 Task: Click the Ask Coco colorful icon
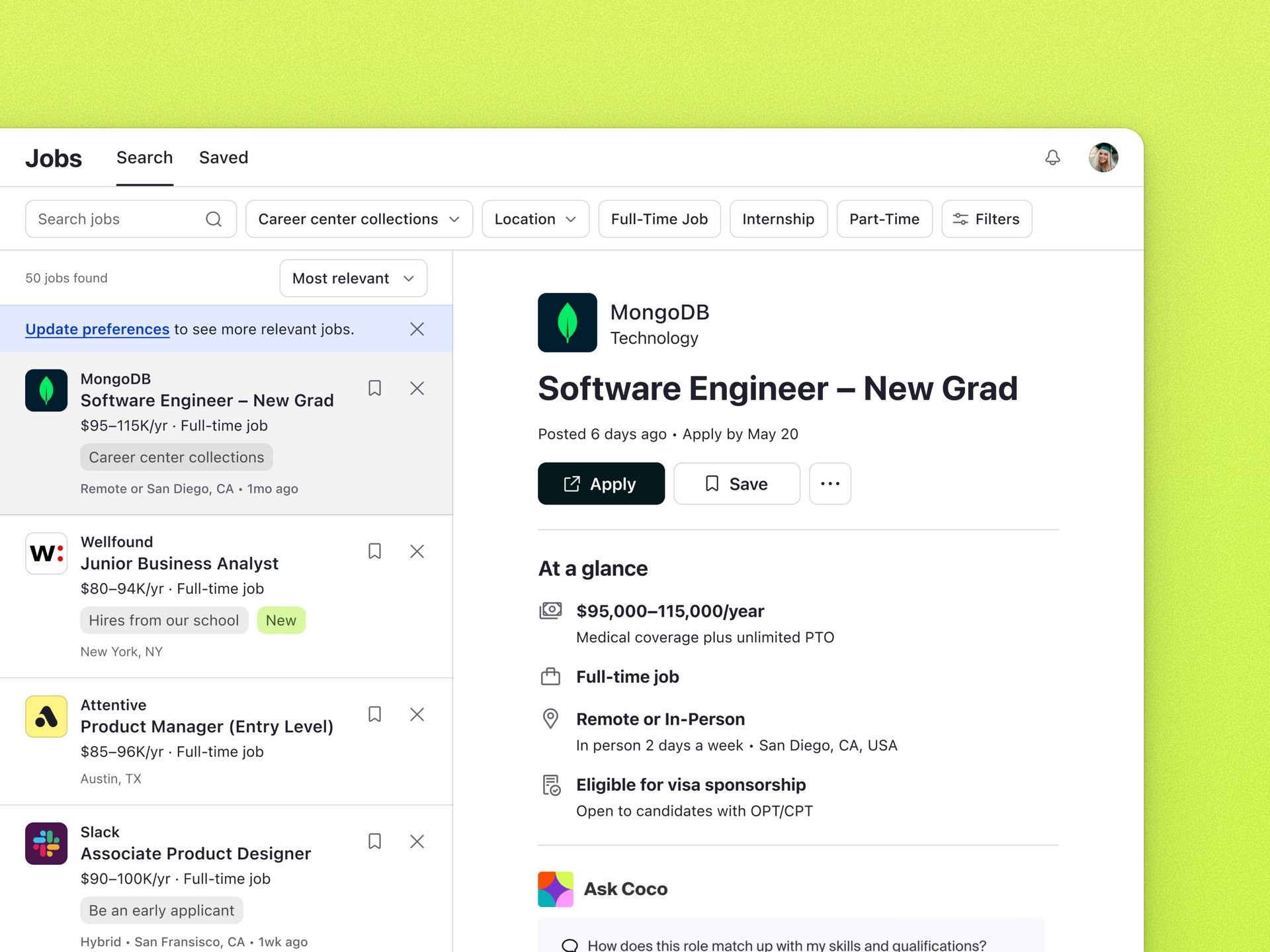pyautogui.click(x=556, y=889)
